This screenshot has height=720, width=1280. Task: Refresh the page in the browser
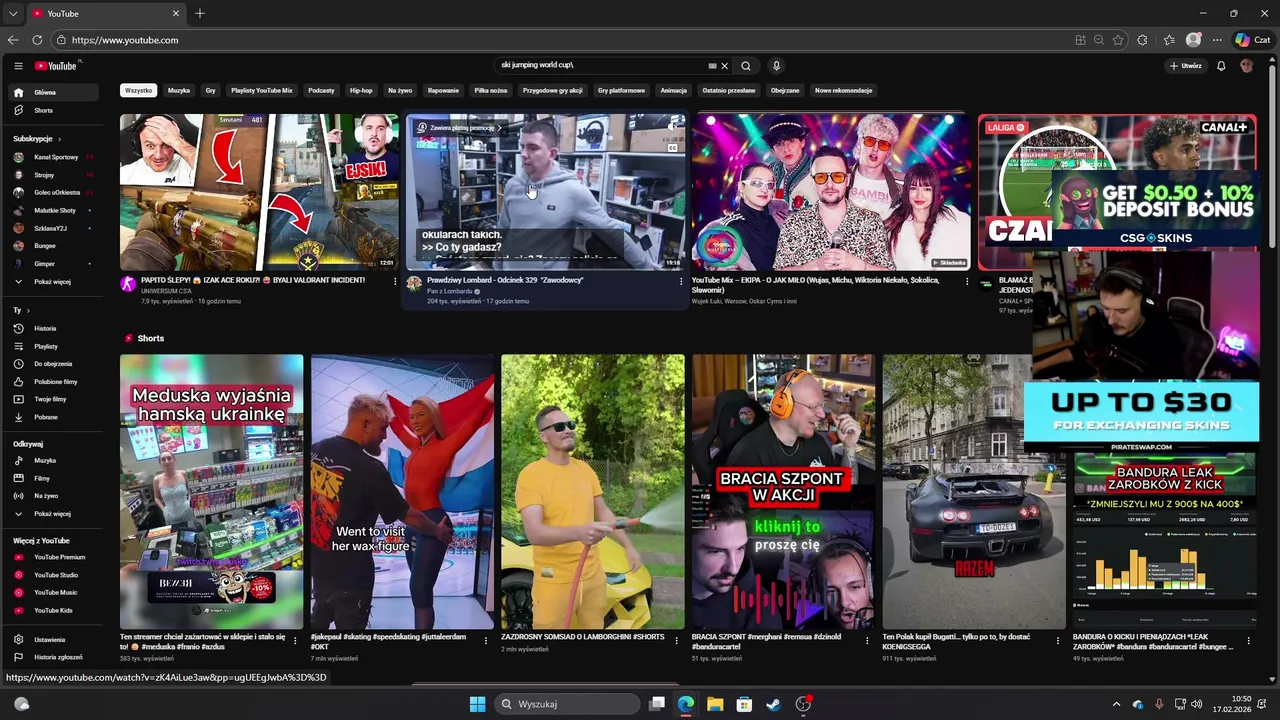point(37,40)
